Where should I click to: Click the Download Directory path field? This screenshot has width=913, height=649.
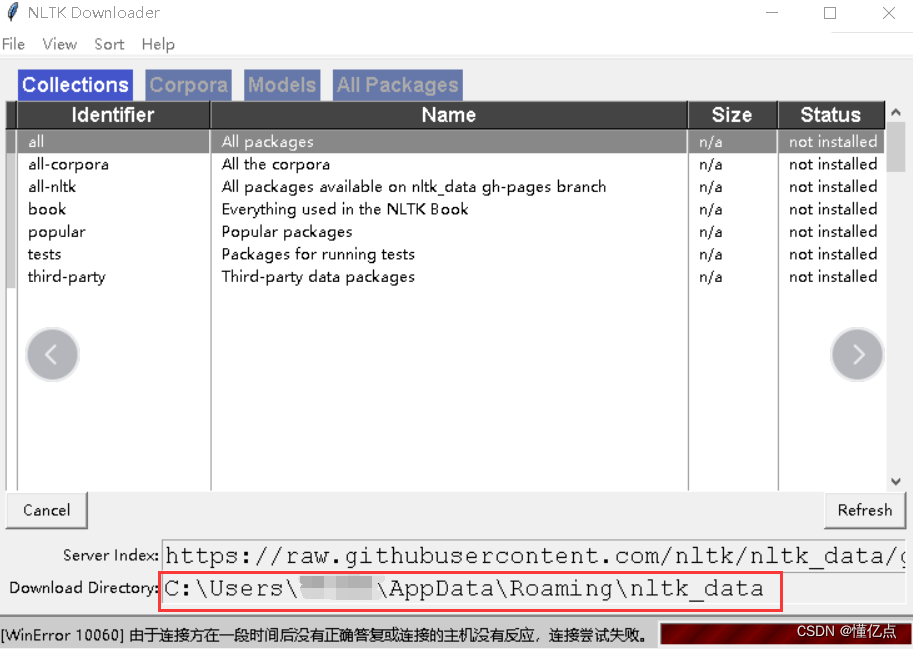click(x=470, y=588)
